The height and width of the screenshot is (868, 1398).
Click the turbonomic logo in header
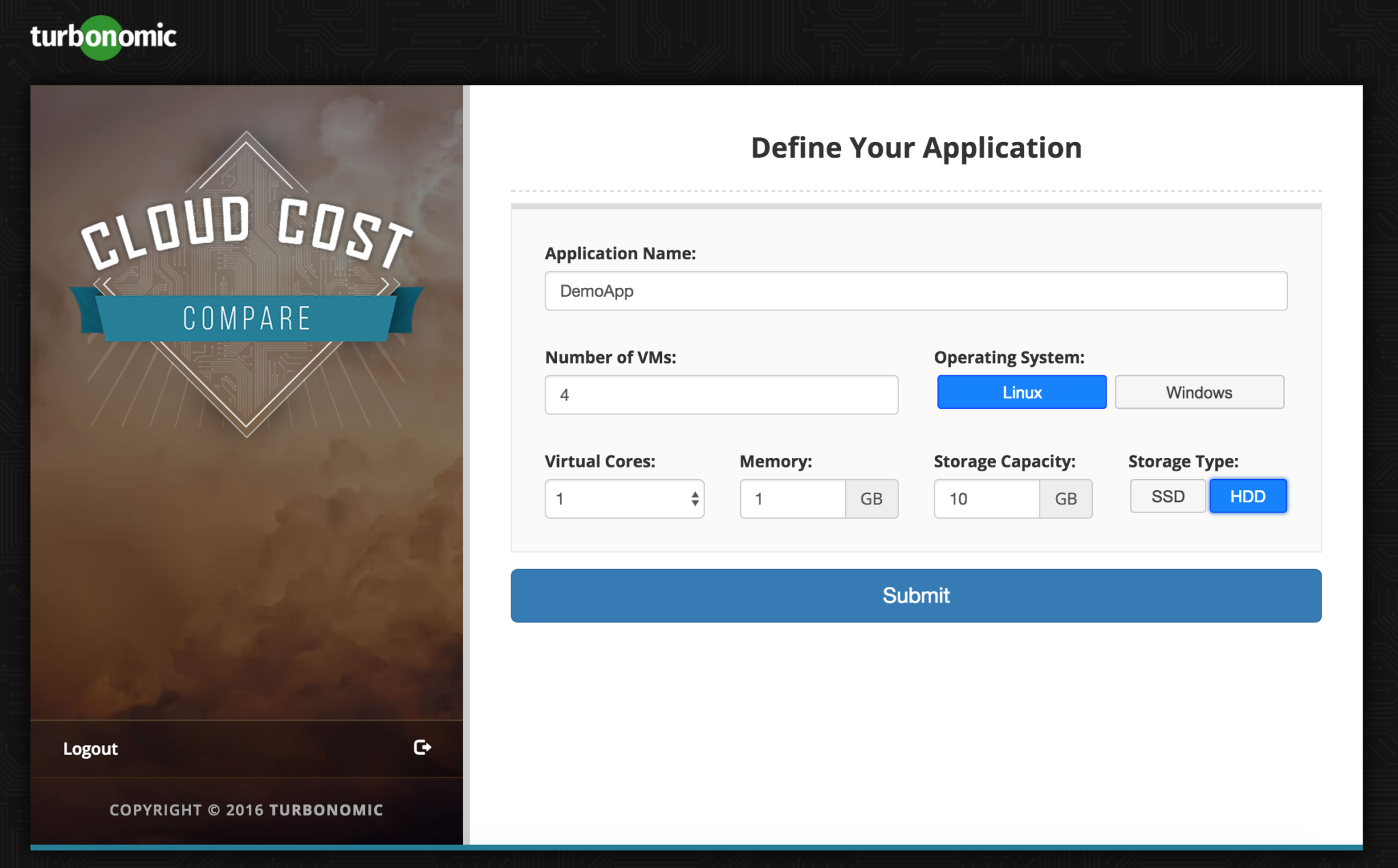tap(103, 37)
